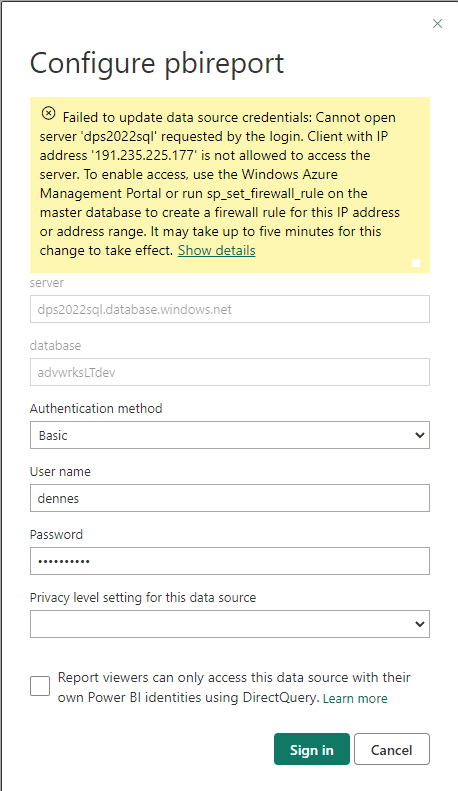Click the Authentication method label
This screenshot has height=791, width=458.
click(x=96, y=409)
